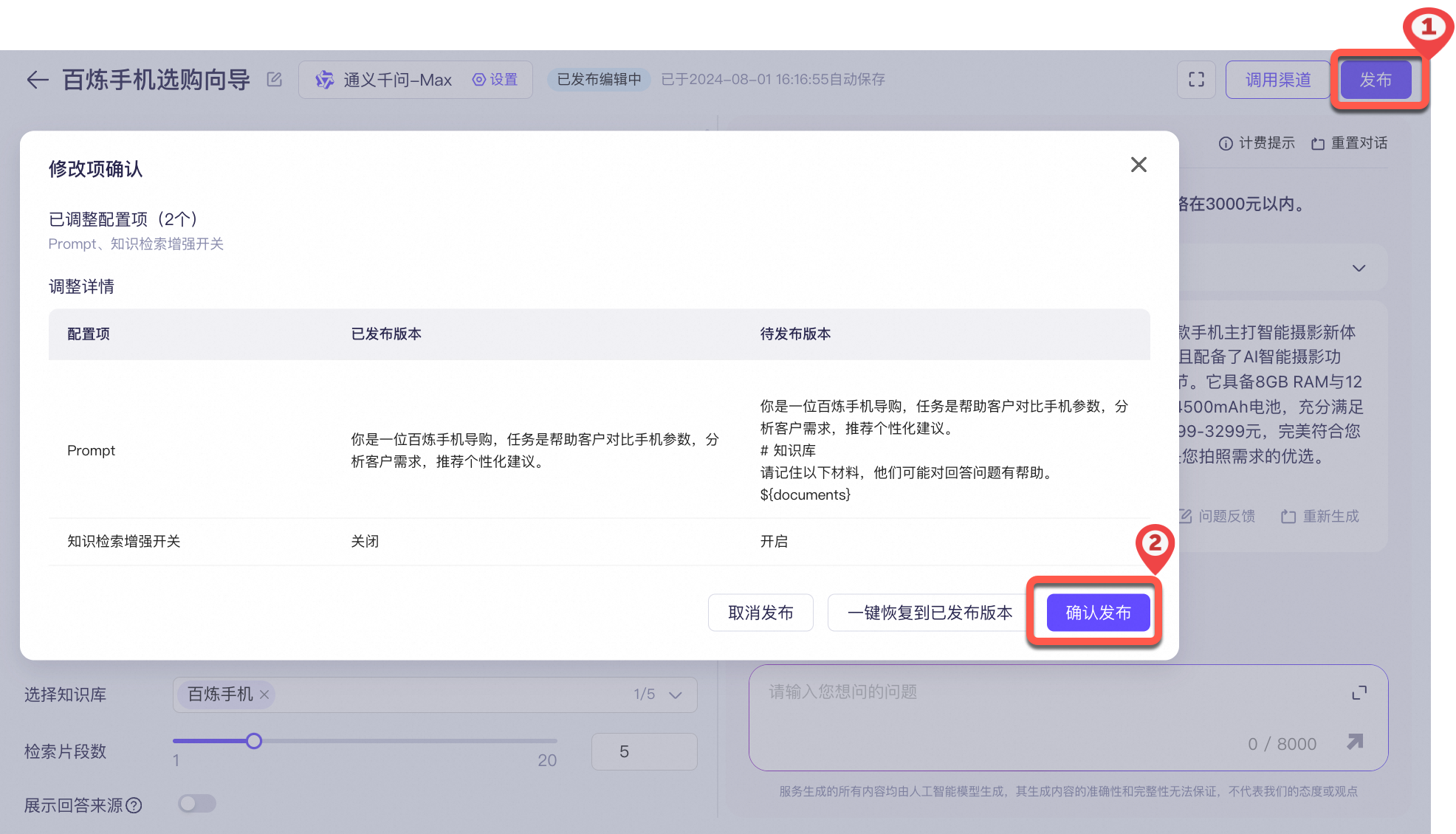
Task: Expand the collapsed chat panel chevron
Action: click(1359, 268)
